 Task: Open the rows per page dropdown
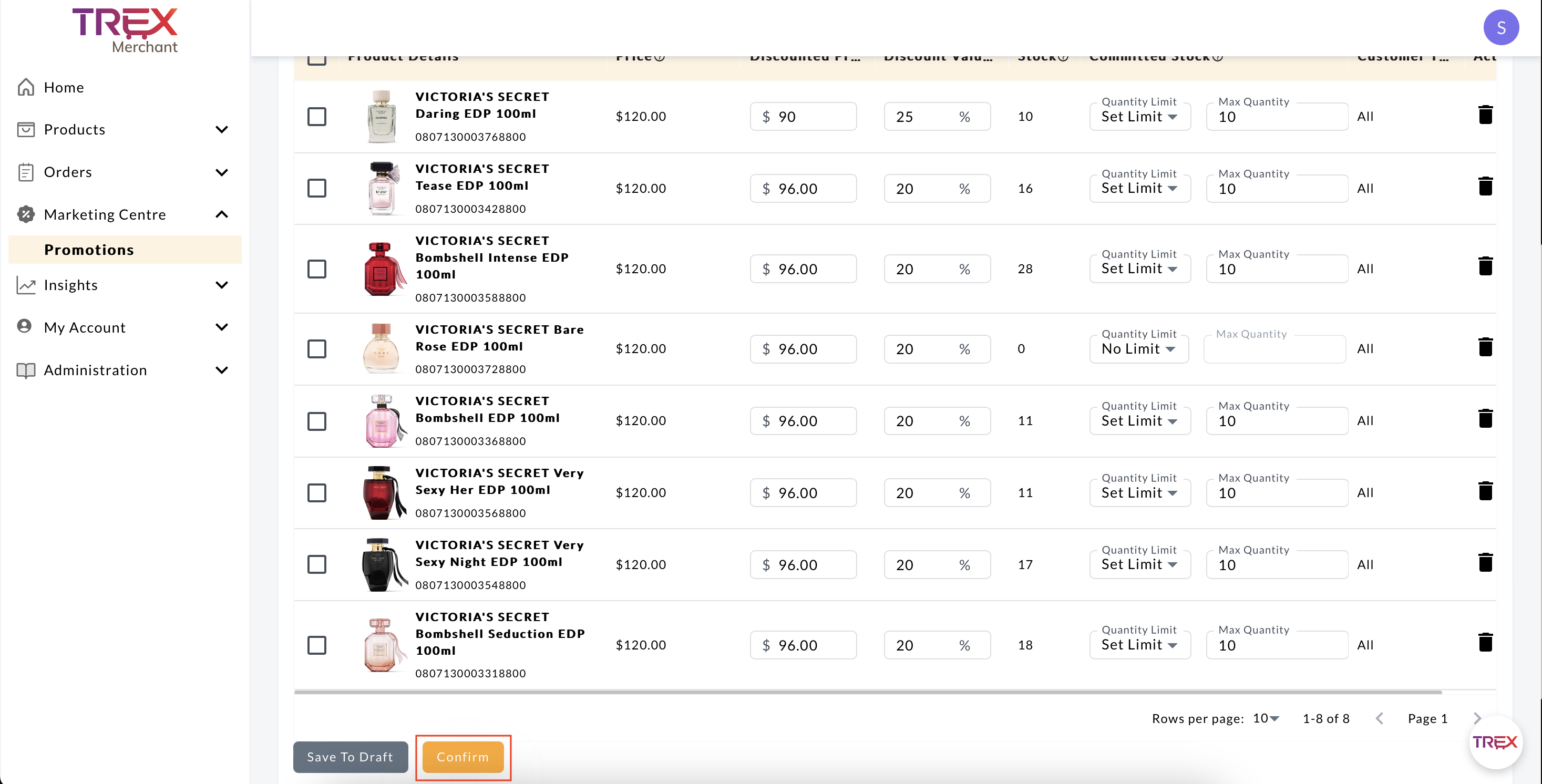tap(1266, 718)
